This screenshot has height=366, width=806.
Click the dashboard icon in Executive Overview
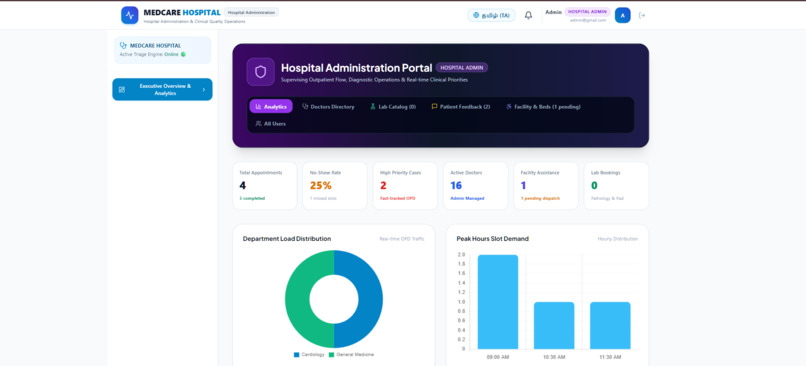click(122, 89)
